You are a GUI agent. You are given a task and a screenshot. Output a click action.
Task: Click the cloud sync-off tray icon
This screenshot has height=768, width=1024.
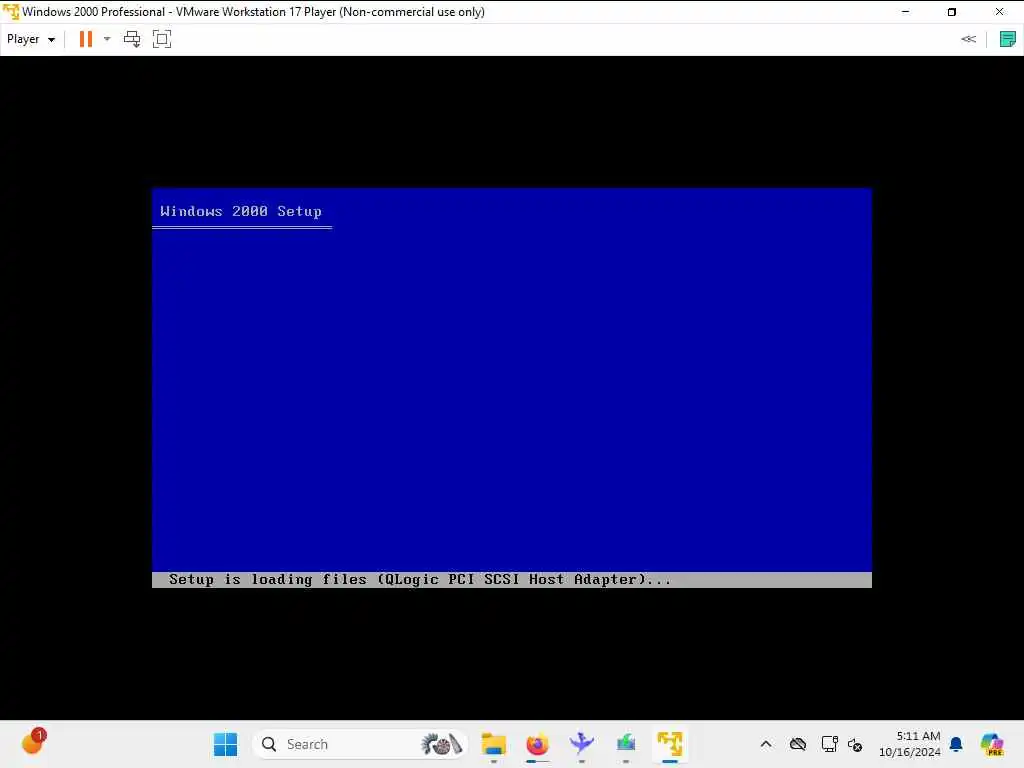[797, 744]
